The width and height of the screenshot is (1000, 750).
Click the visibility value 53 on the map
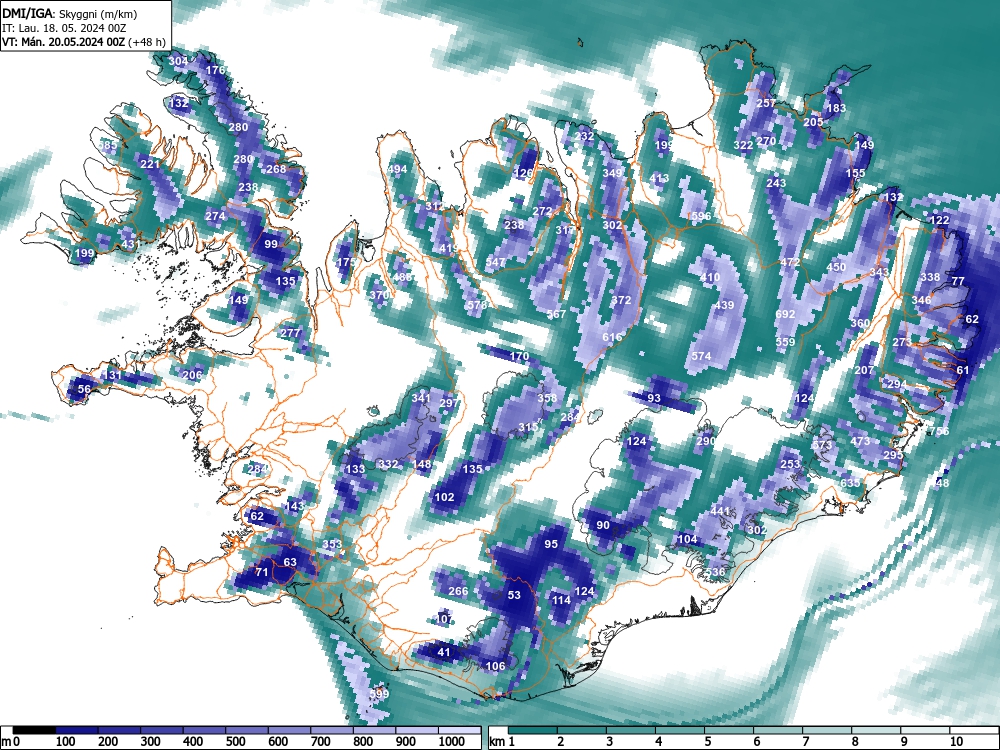514,596
